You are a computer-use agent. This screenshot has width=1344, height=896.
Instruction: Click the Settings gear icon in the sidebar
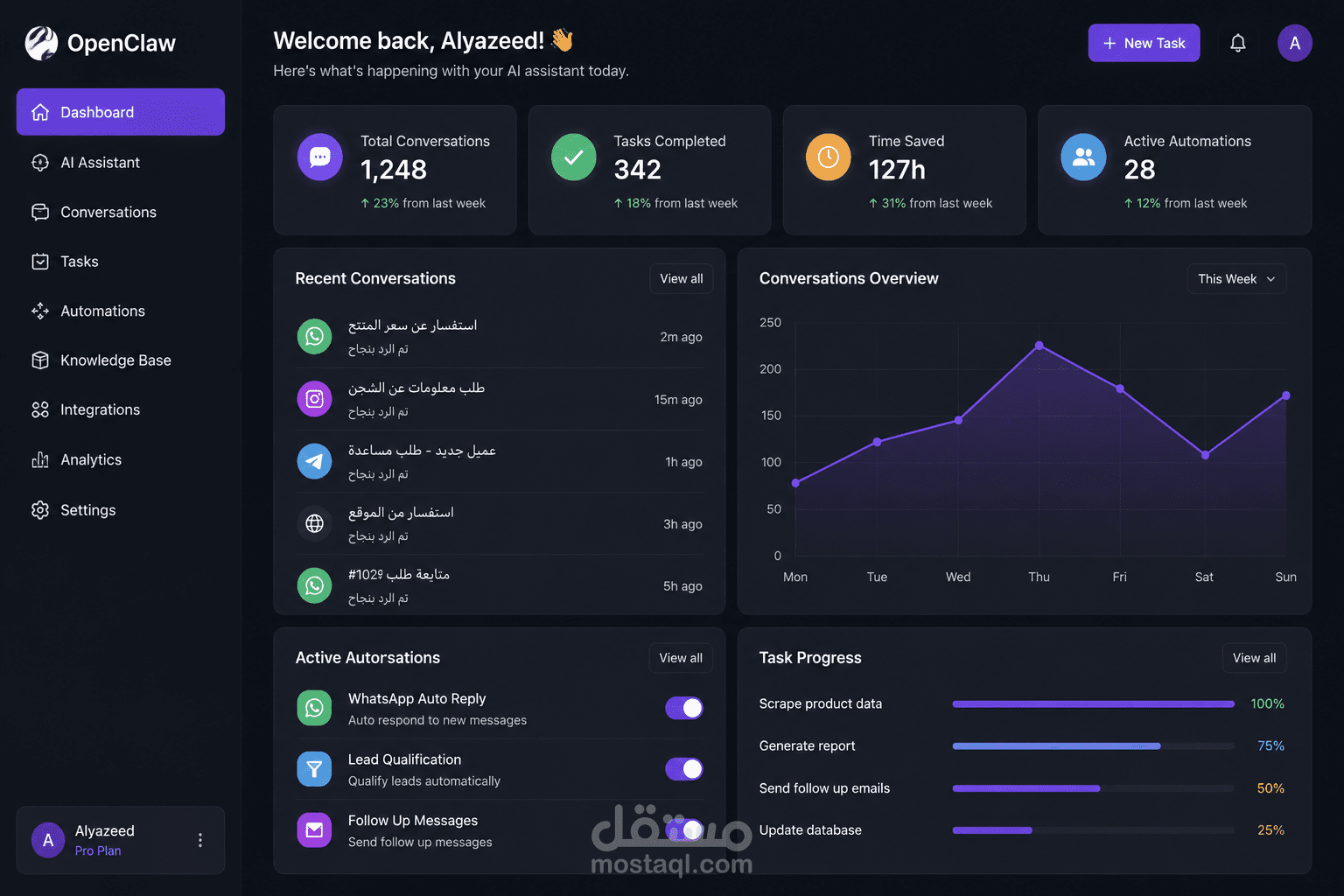point(40,510)
